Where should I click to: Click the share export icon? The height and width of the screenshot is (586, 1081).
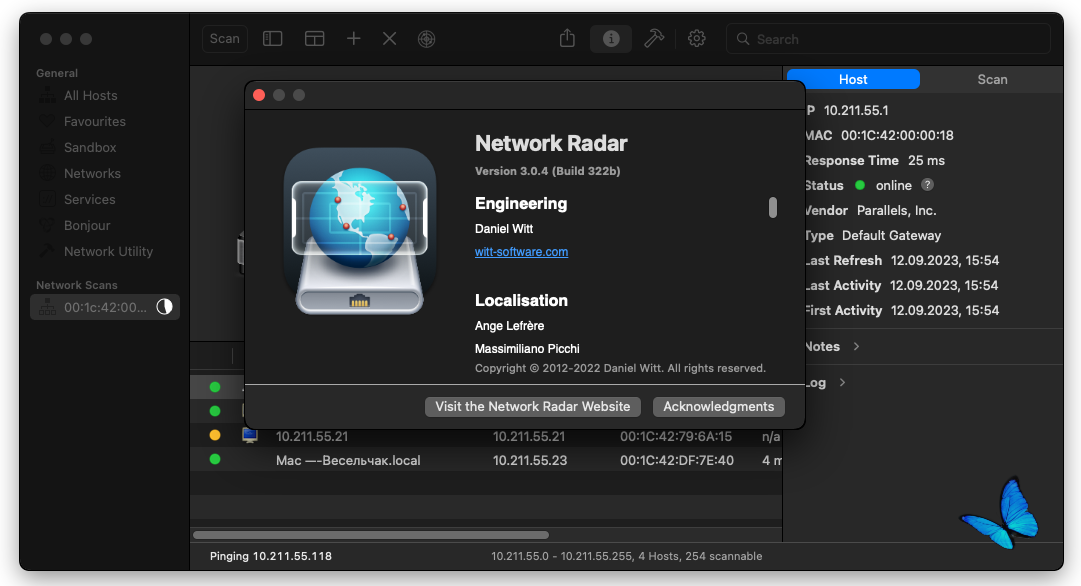pyautogui.click(x=567, y=39)
